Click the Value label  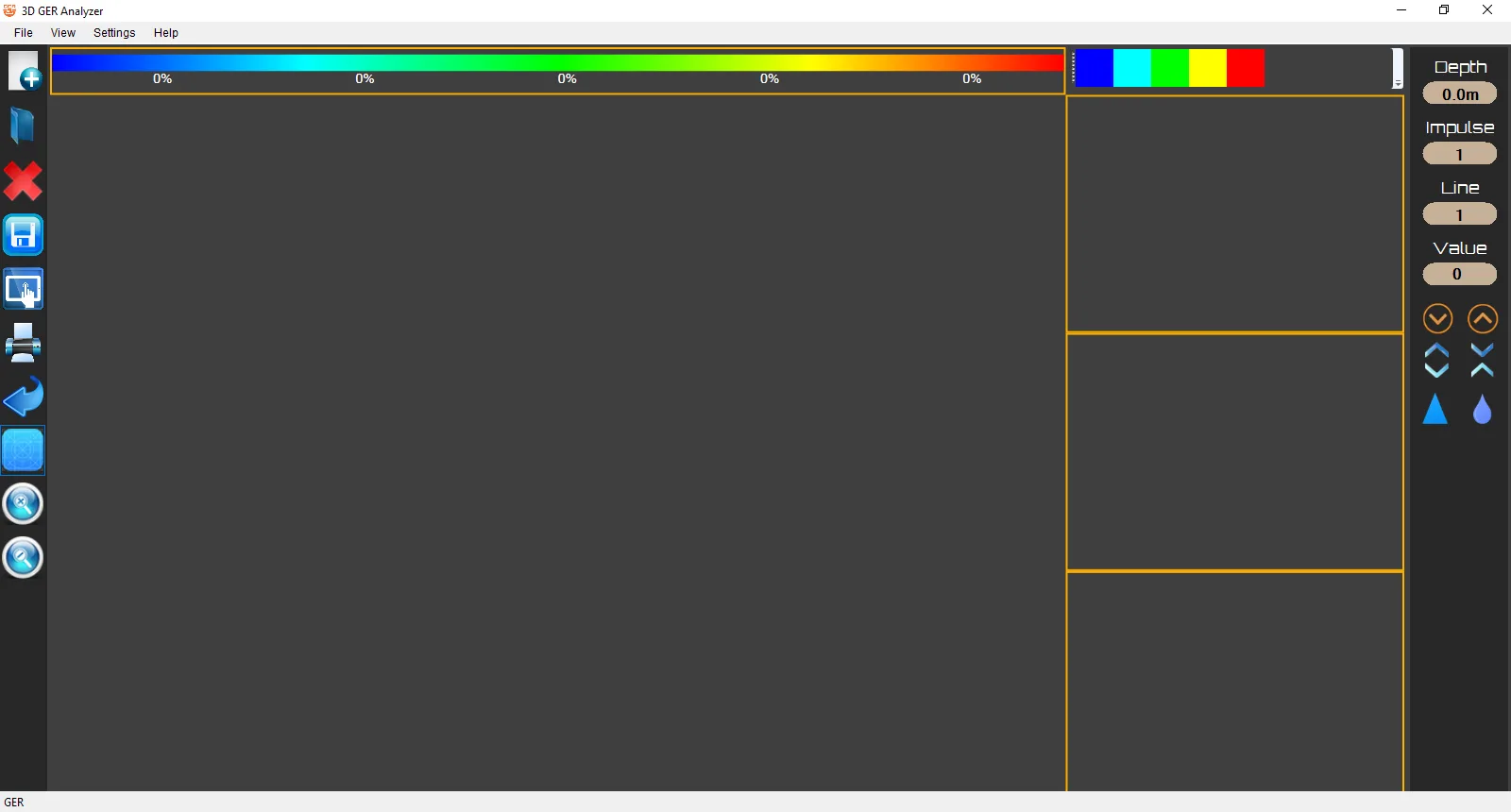pyautogui.click(x=1460, y=248)
